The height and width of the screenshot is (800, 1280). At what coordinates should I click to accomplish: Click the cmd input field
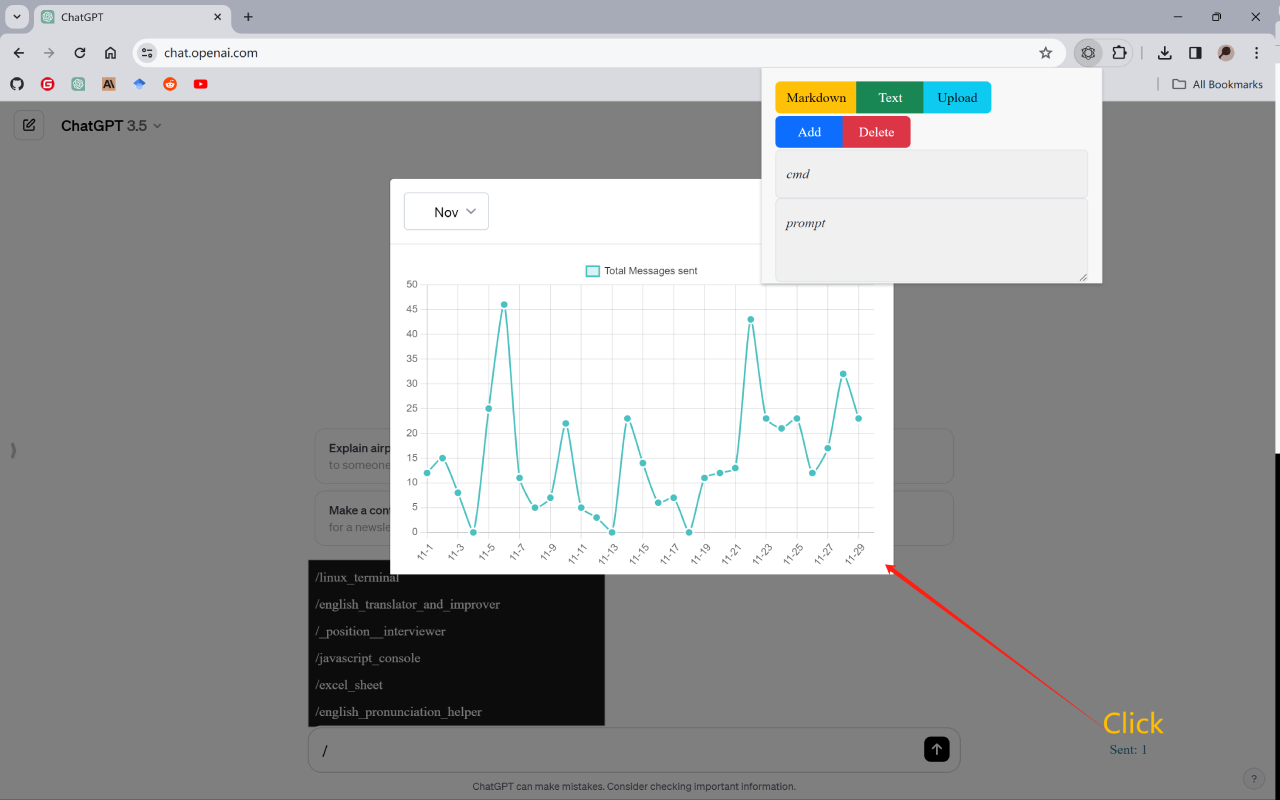point(931,174)
